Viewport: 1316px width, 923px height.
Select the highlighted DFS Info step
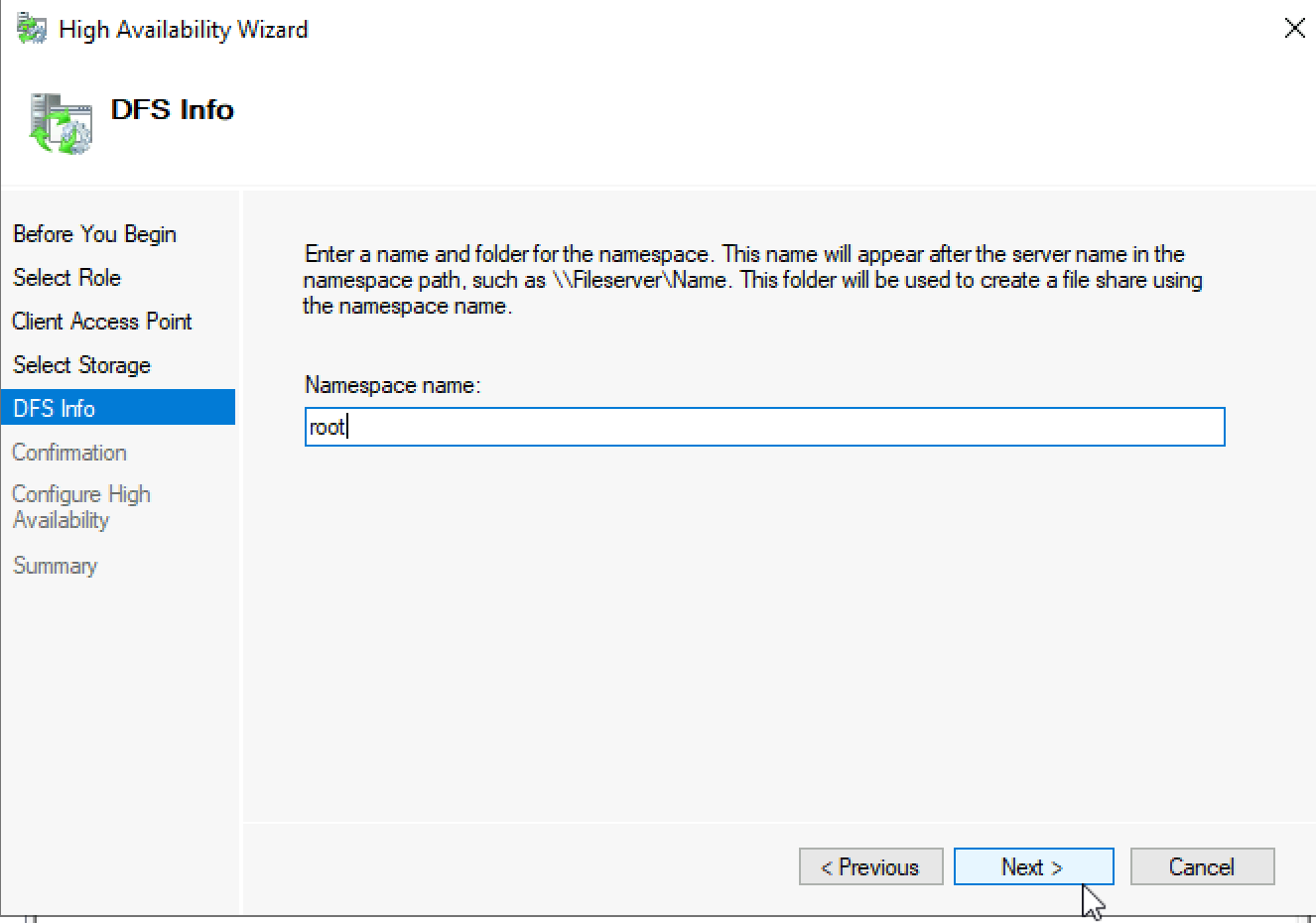[x=118, y=408]
